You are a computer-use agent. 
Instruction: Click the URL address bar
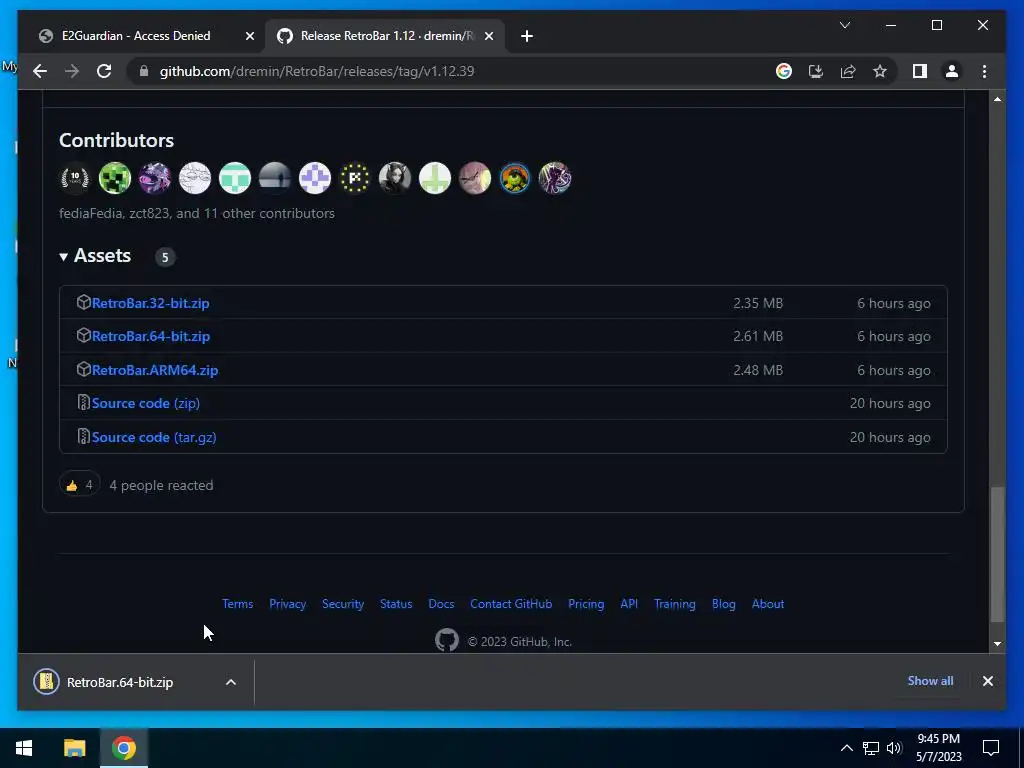(451, 71)
